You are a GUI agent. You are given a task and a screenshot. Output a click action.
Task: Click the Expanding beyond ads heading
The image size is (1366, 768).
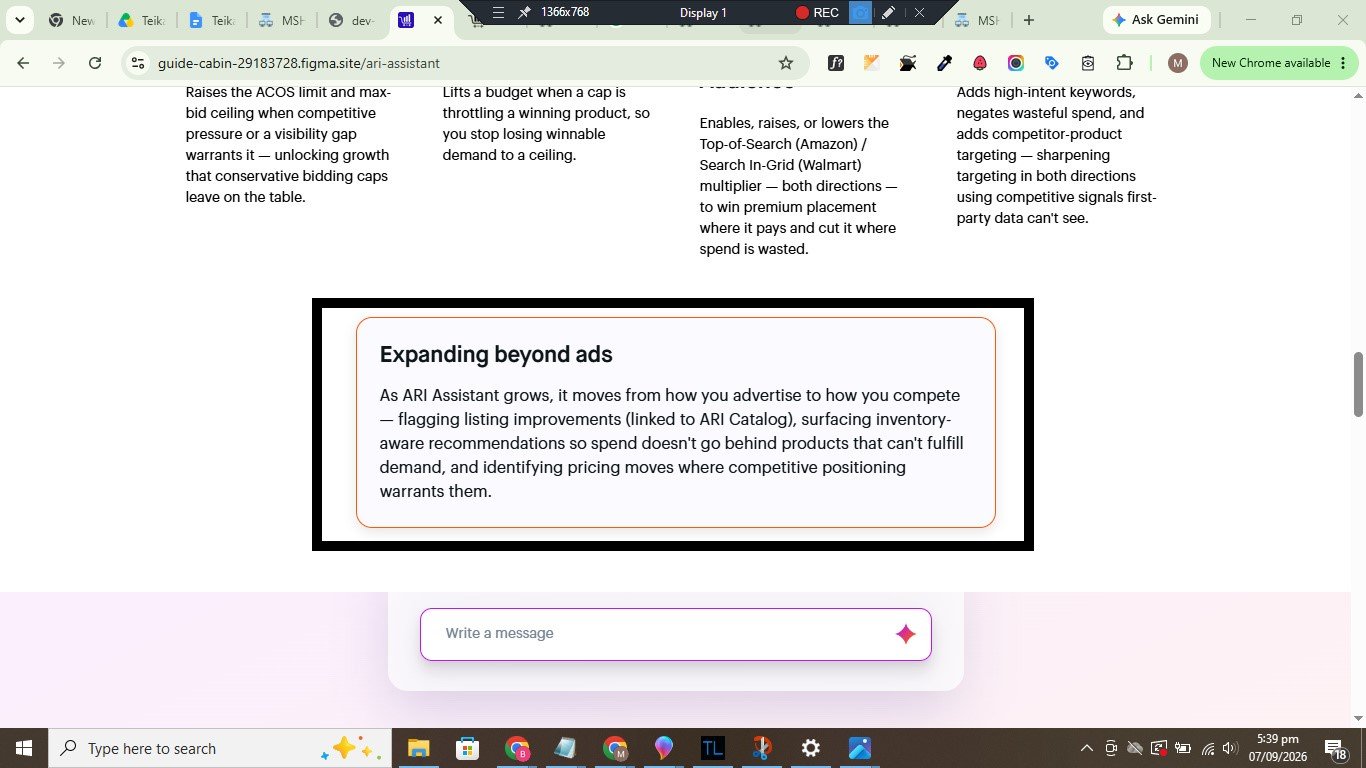496,354
